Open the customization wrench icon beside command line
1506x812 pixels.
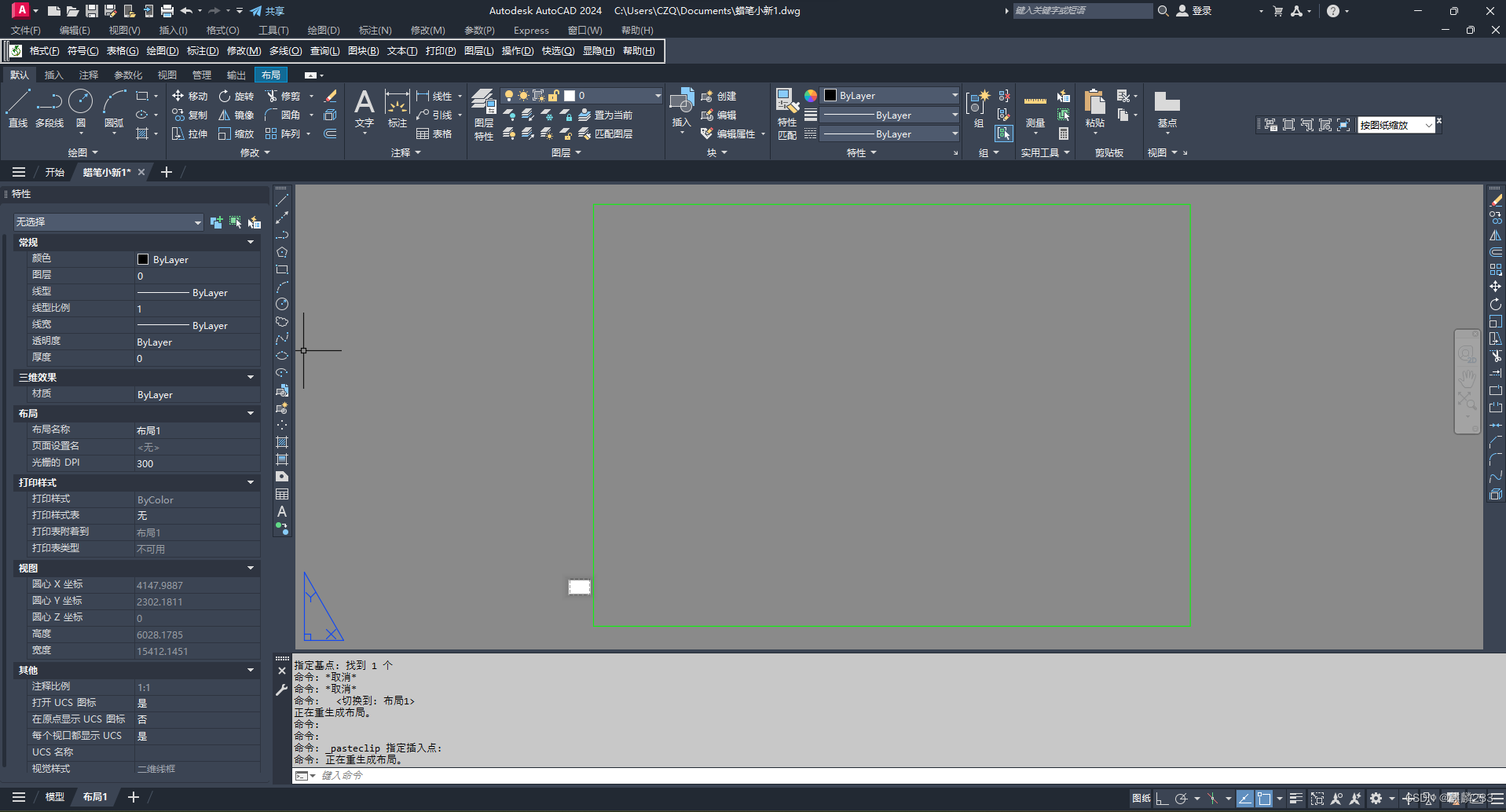pyautogui.click(x=282, y=689)
